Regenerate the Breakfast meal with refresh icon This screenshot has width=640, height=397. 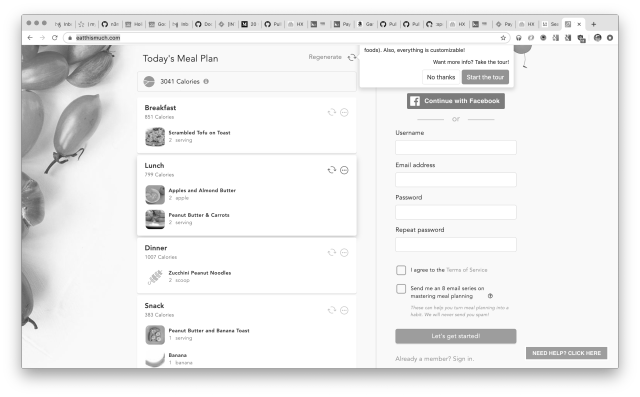pos(332,112)
